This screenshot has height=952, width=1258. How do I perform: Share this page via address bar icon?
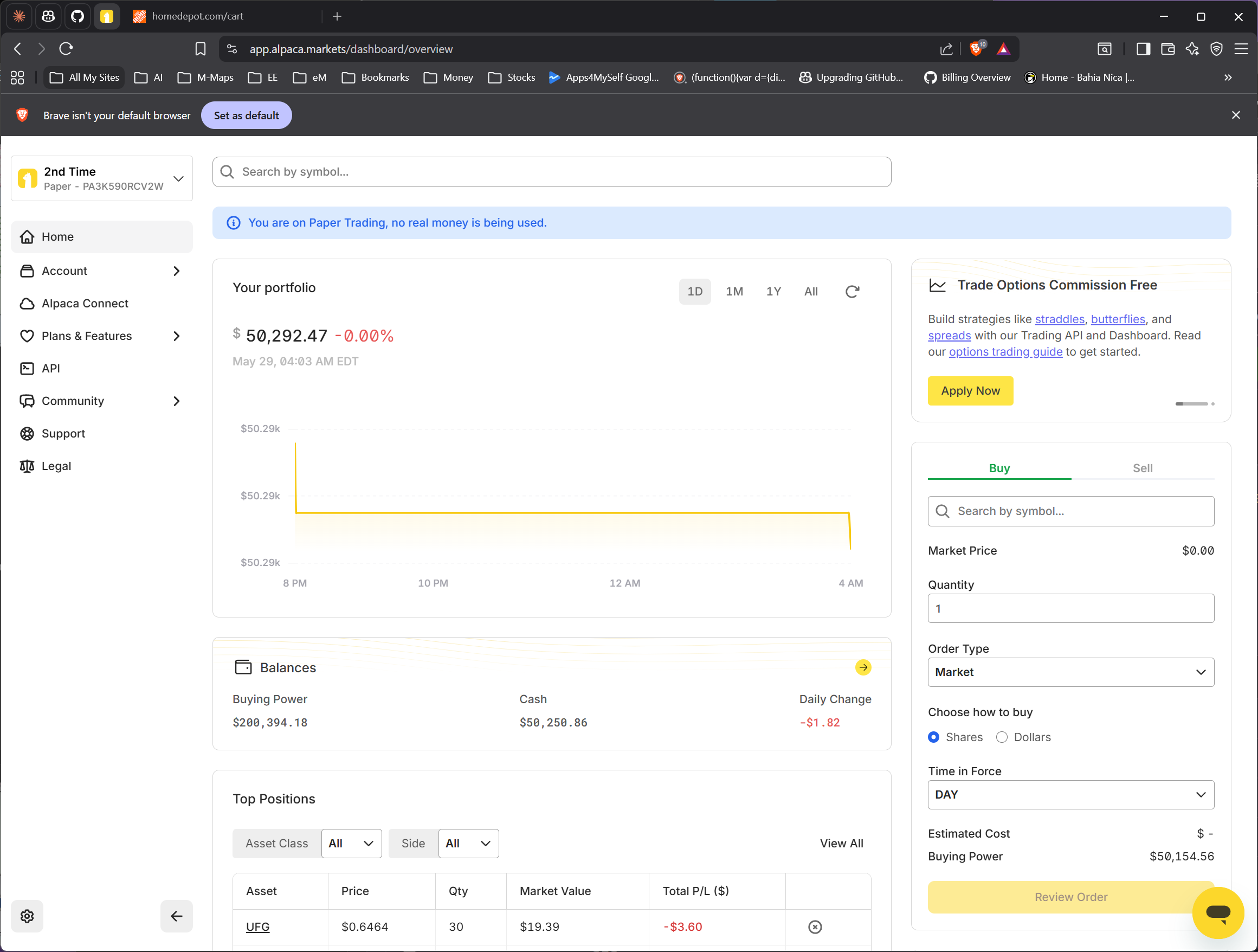pyautogui.click(x=946, y=49)
